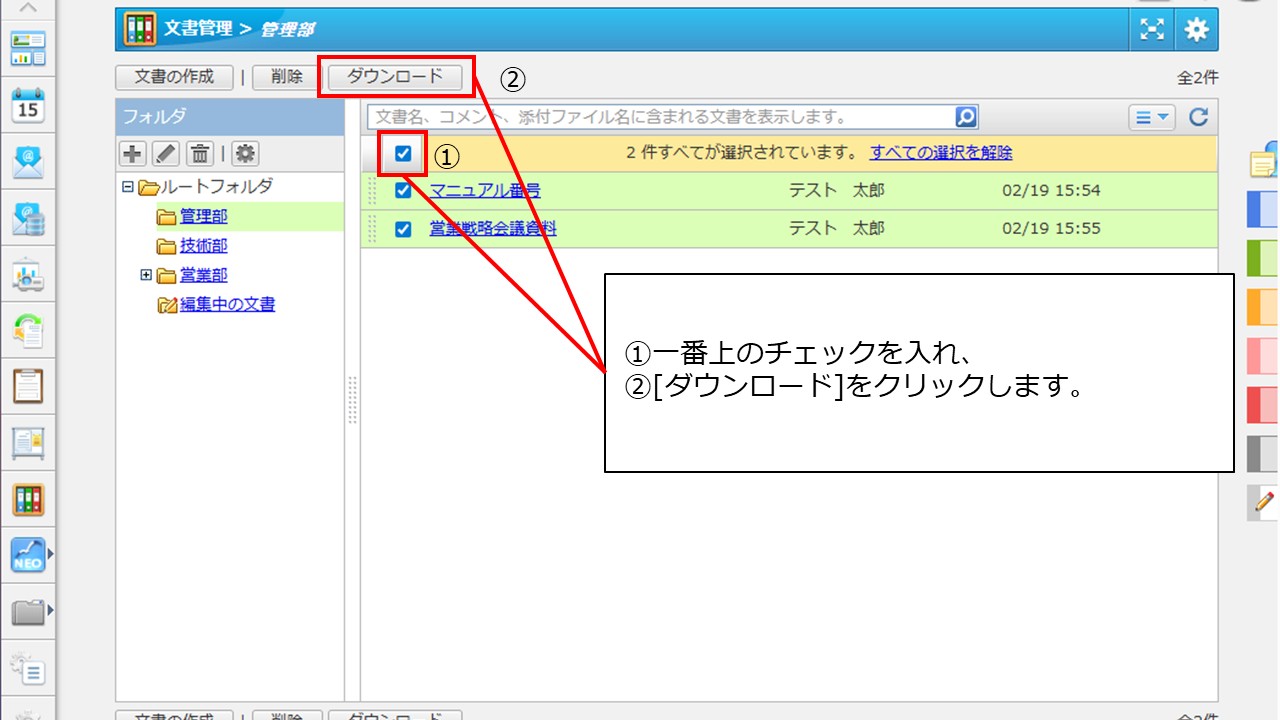The image size is (1280, 720).
Task: Open the マニュアル番号 document link
Action: coord(485,190)
